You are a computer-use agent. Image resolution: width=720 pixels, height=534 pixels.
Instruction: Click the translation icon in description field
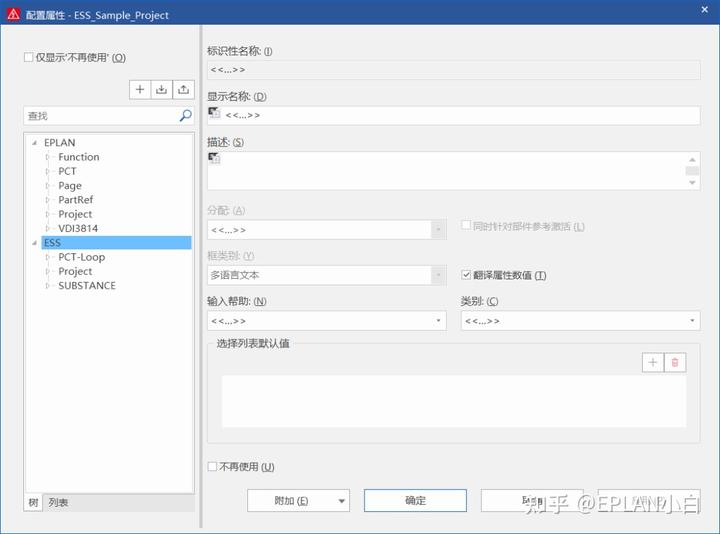click(214, 158)
